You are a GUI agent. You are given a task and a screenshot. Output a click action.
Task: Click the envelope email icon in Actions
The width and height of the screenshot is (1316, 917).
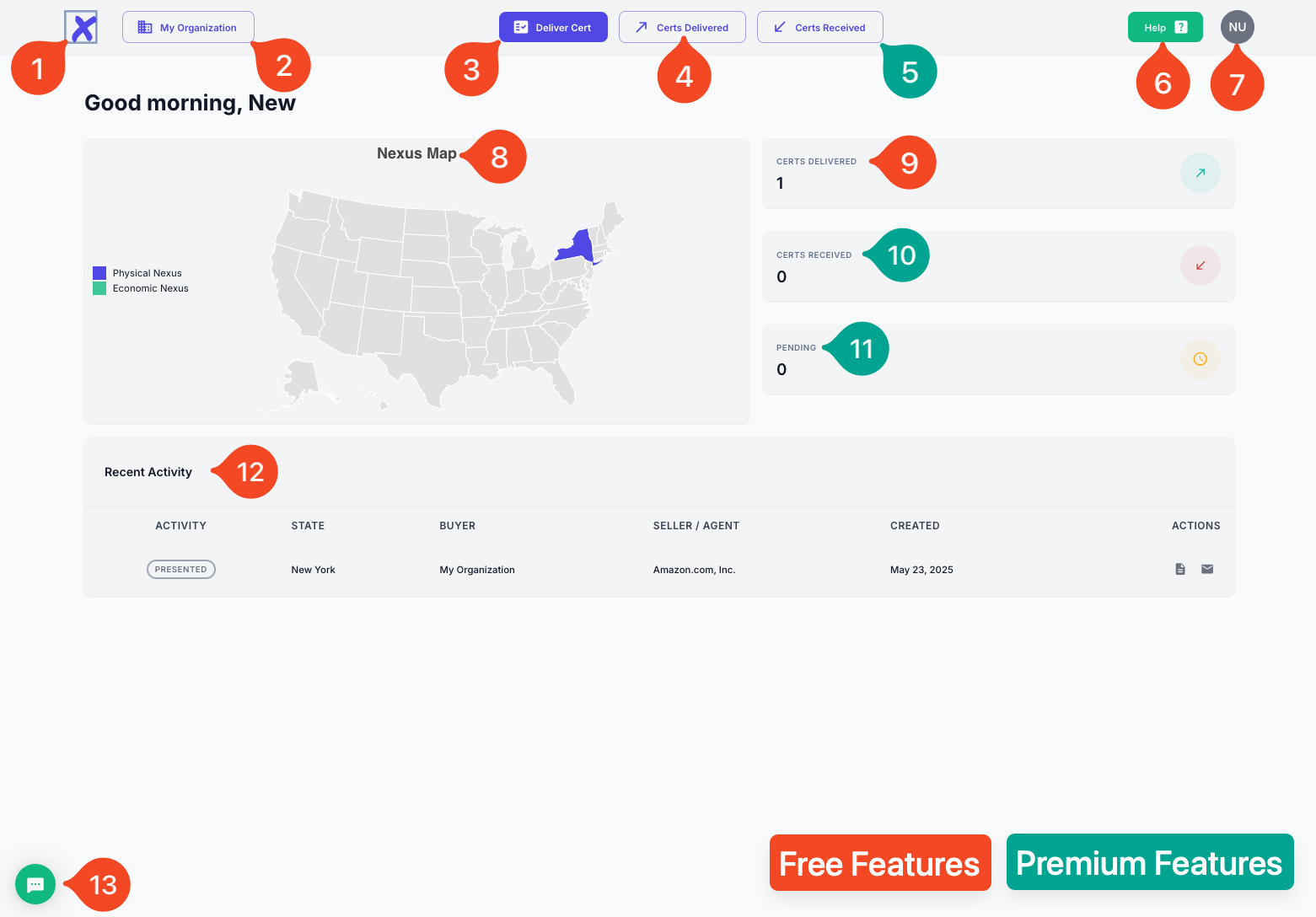pyautogui.click(x=1207, y=569)
